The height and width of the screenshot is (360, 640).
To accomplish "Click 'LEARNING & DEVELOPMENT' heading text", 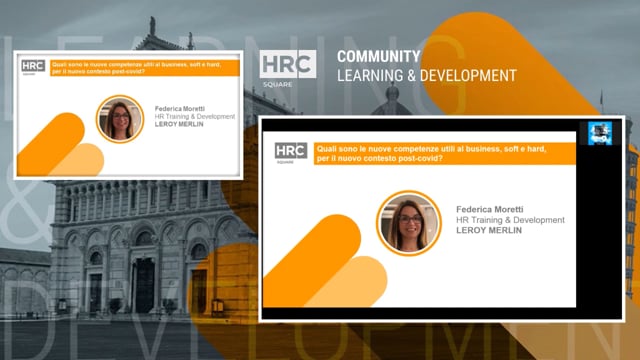I will pos(427,76).
